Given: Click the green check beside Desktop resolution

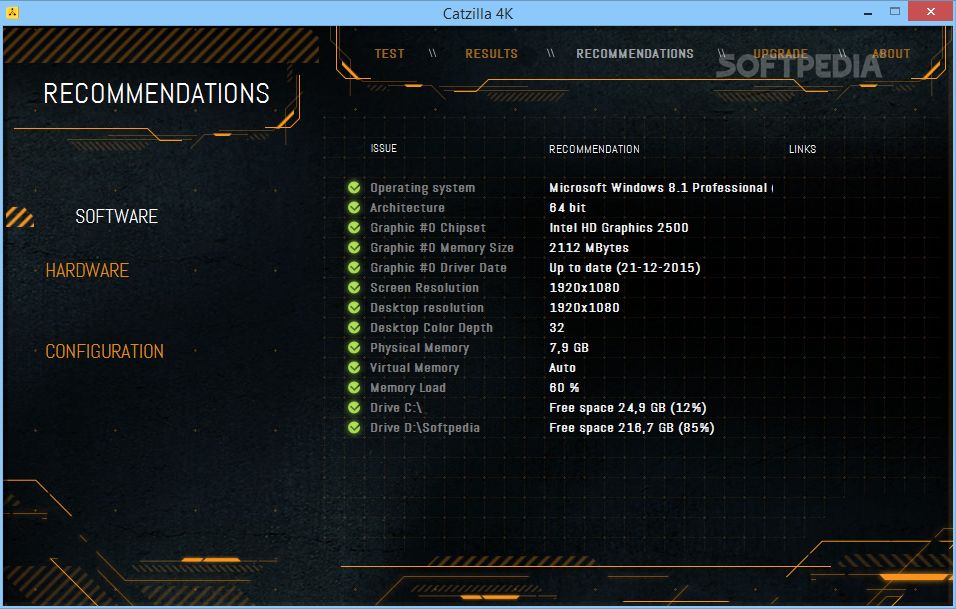Looking at the screenshot, I should click(354, 307).
